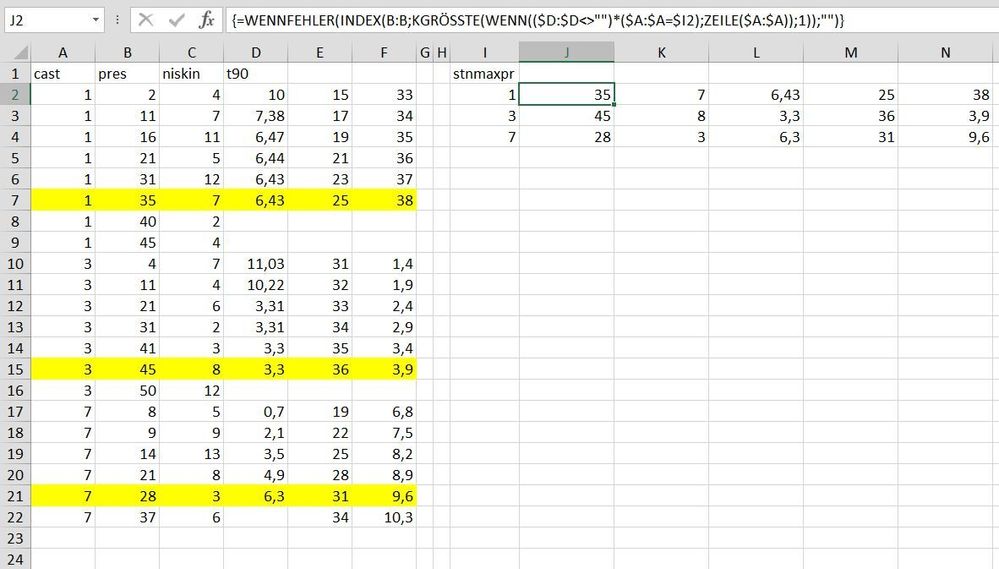This screenshot has height=569, width=999.
Task: Select row 21 header
Action: point(15,496)
